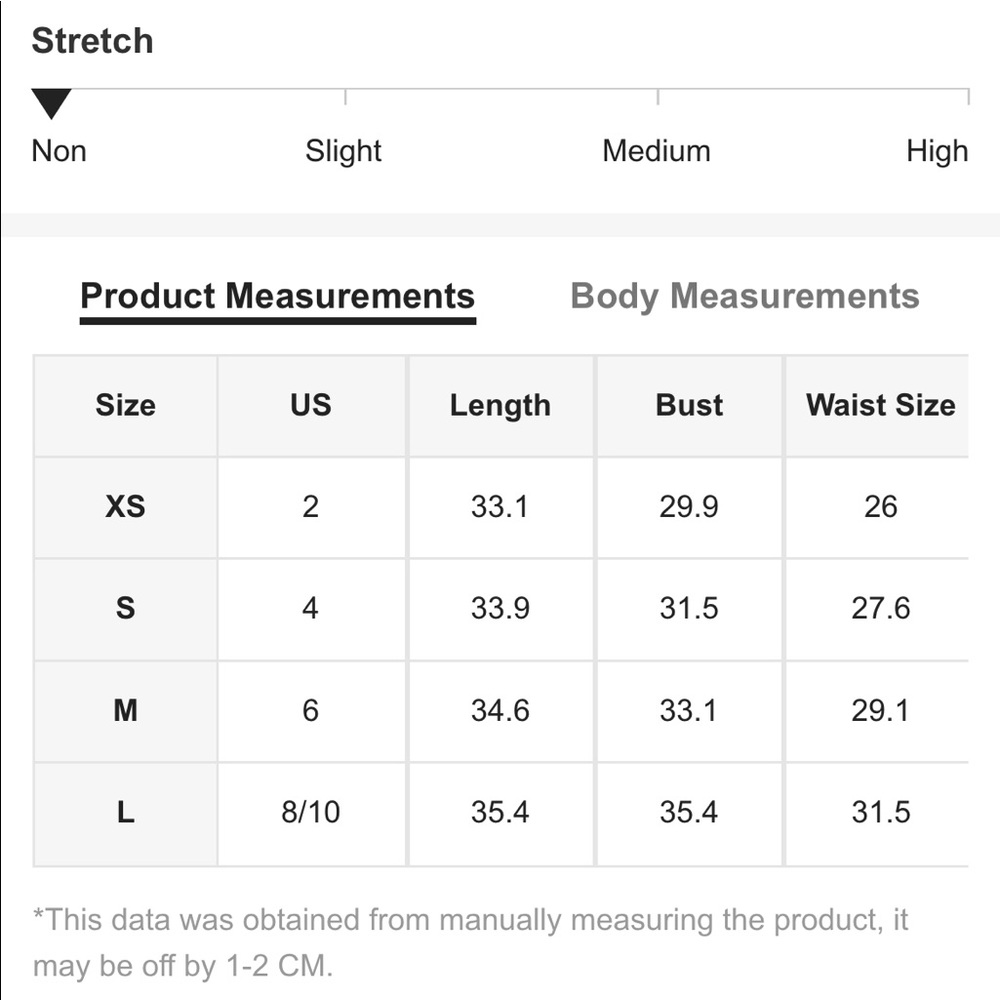Viewport: 1000px width, 1000px height.
Task: Click the manual measurement disclaimer text
Action: (470, 942)
